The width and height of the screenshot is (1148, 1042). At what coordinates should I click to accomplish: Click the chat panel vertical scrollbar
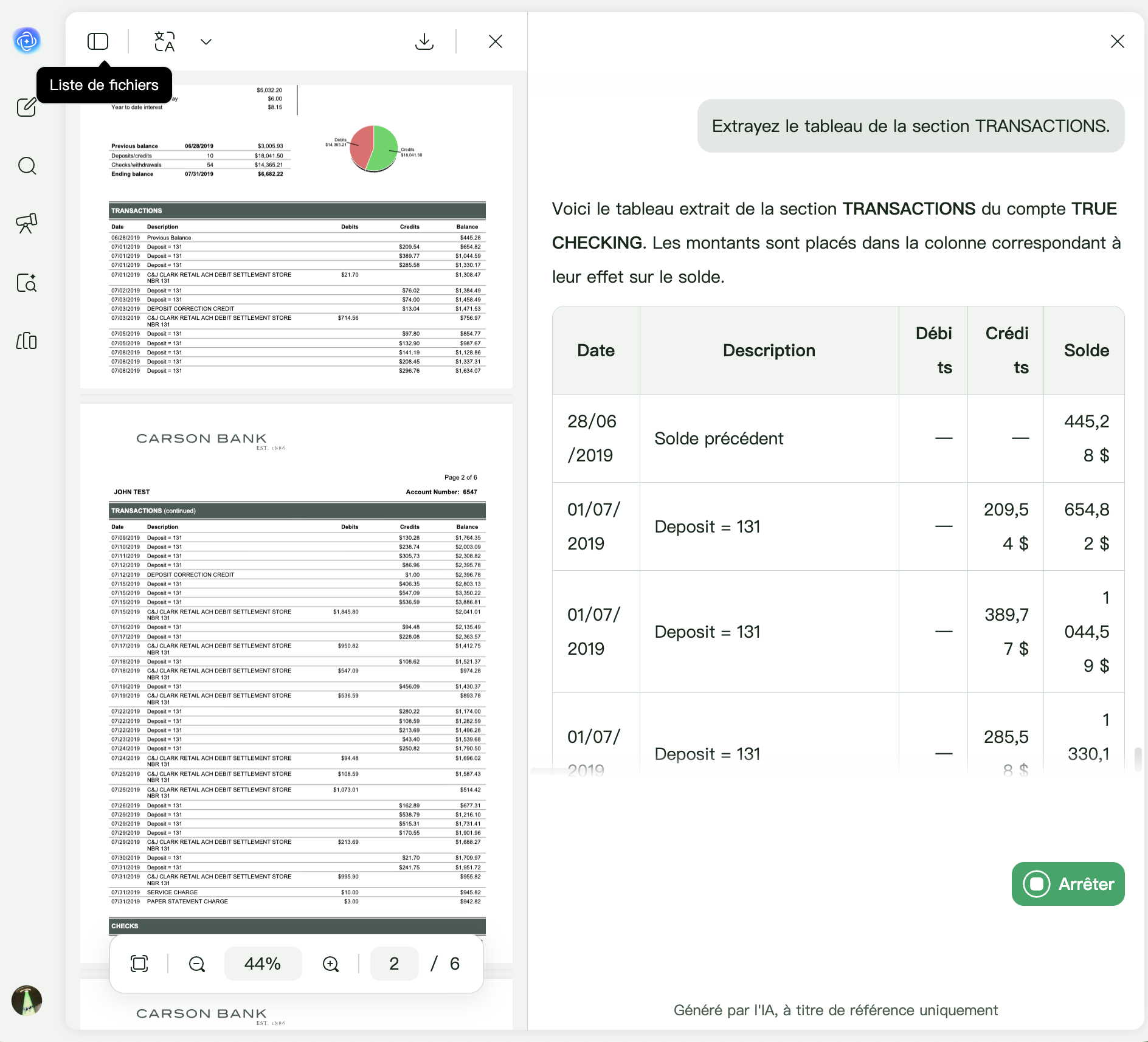[1138, 759]
